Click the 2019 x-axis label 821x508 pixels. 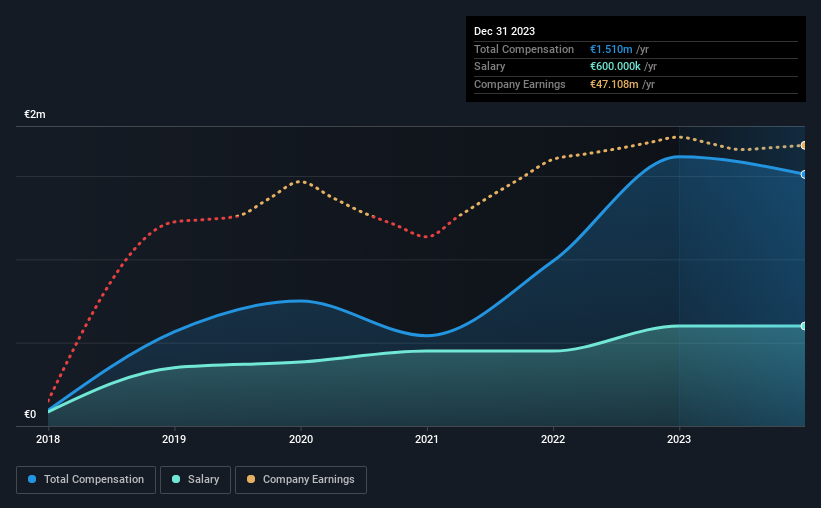[174, 439]
